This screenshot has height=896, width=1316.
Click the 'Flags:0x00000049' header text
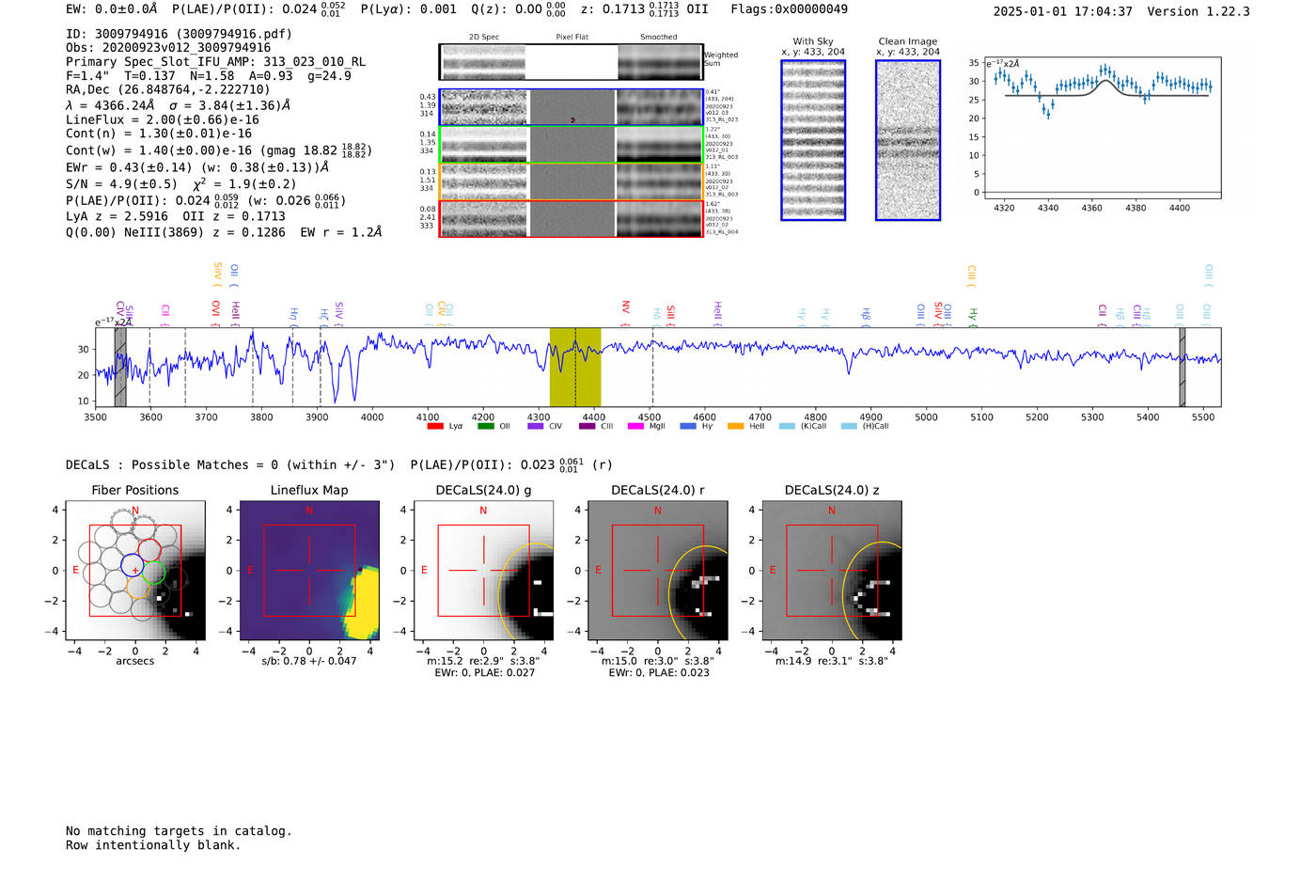point(789,9)
